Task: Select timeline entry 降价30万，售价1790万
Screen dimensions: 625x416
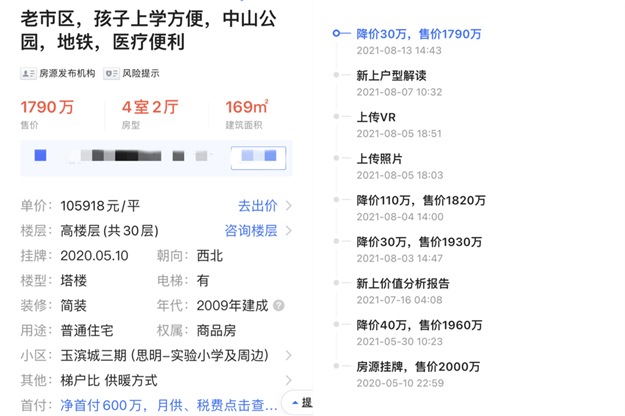Action: (419, 34)
